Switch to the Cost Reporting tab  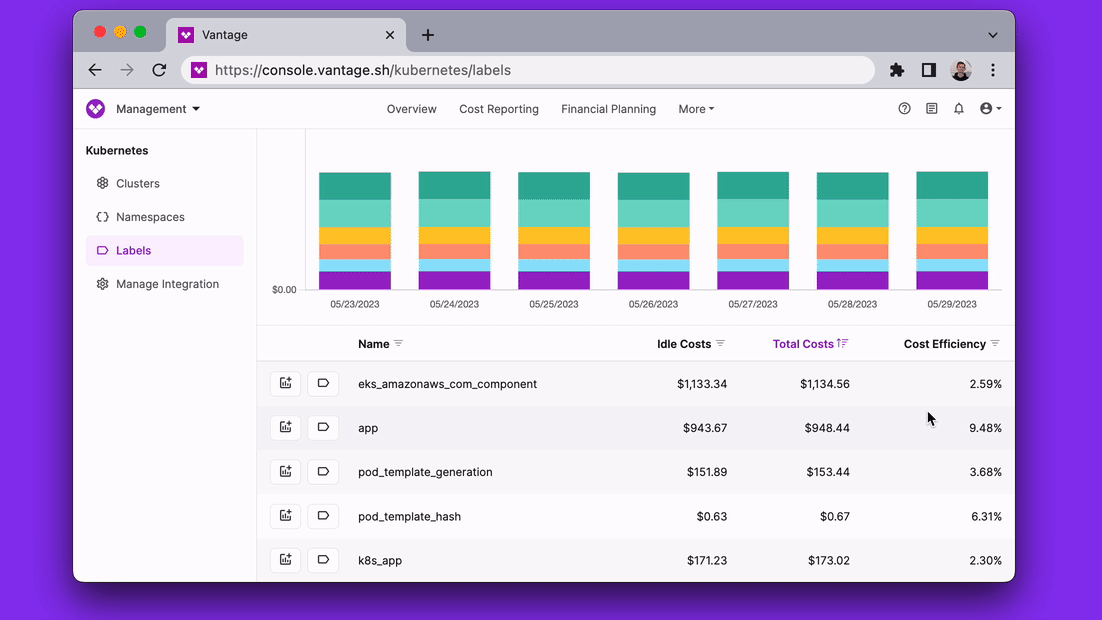498,108
